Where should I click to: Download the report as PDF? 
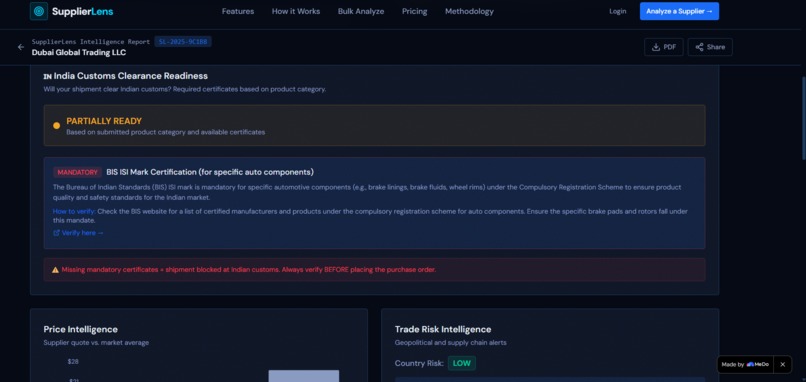(664, 47)
